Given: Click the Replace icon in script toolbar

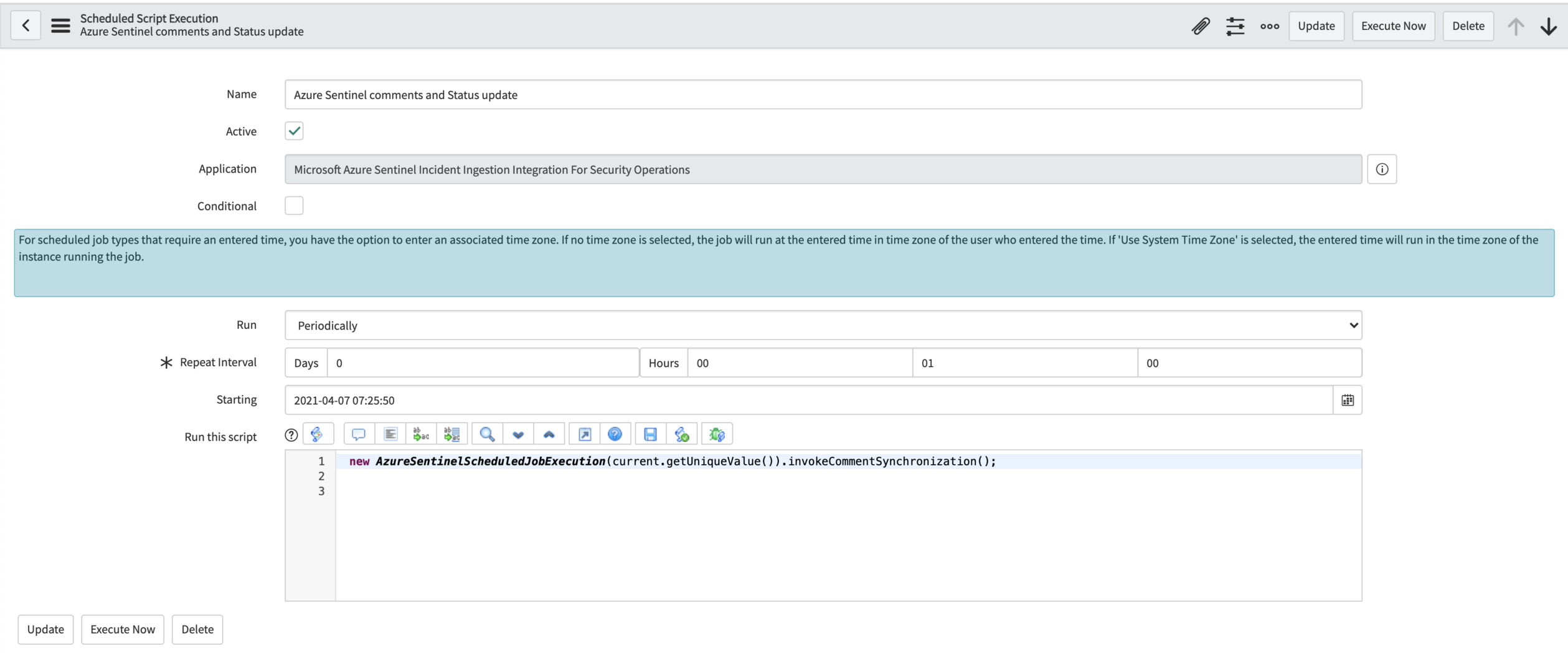Looking at the screenshot, I should point(421,434).
